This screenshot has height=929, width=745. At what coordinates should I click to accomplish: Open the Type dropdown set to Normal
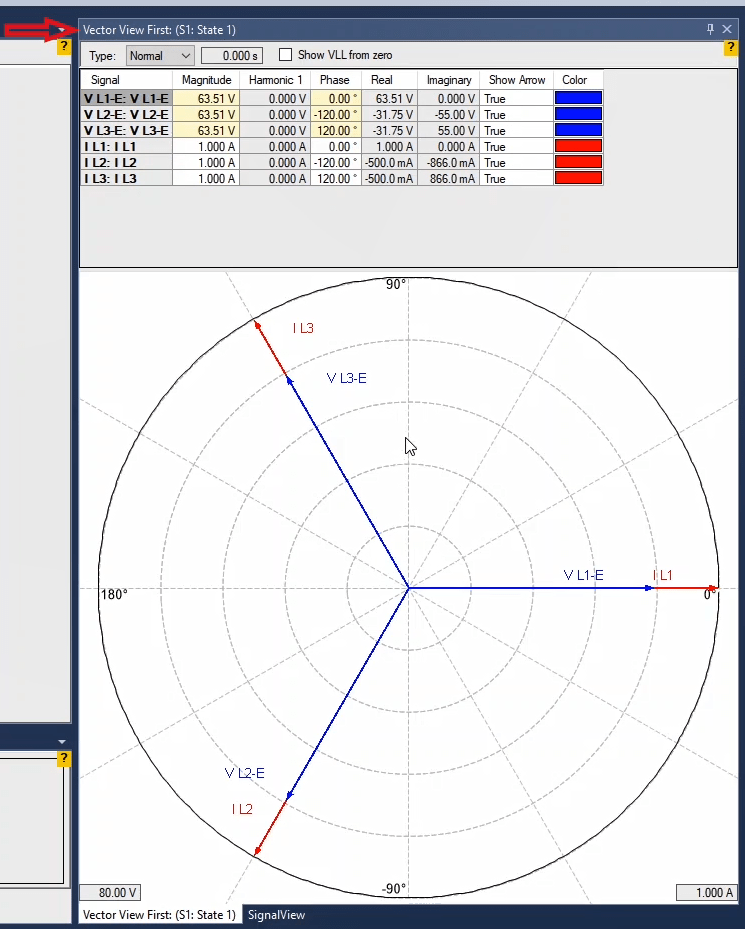pos(160,56)
